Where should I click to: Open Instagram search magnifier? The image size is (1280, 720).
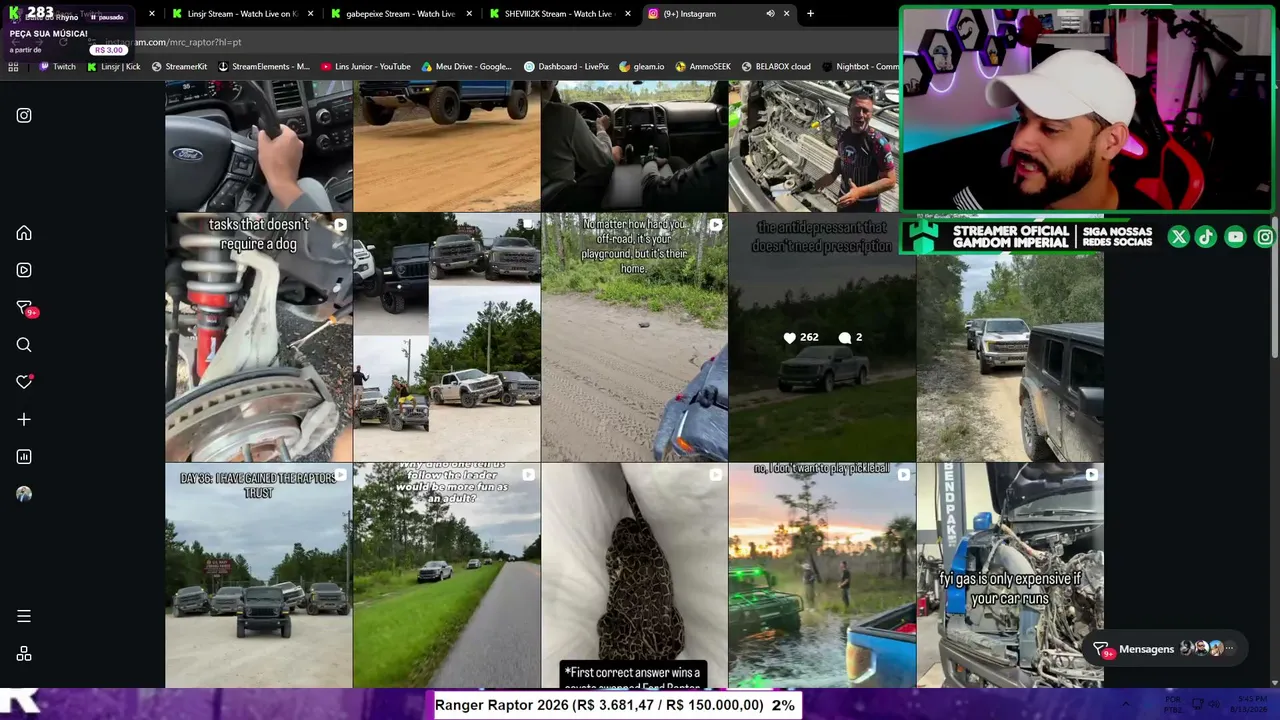tap(24, 345)
